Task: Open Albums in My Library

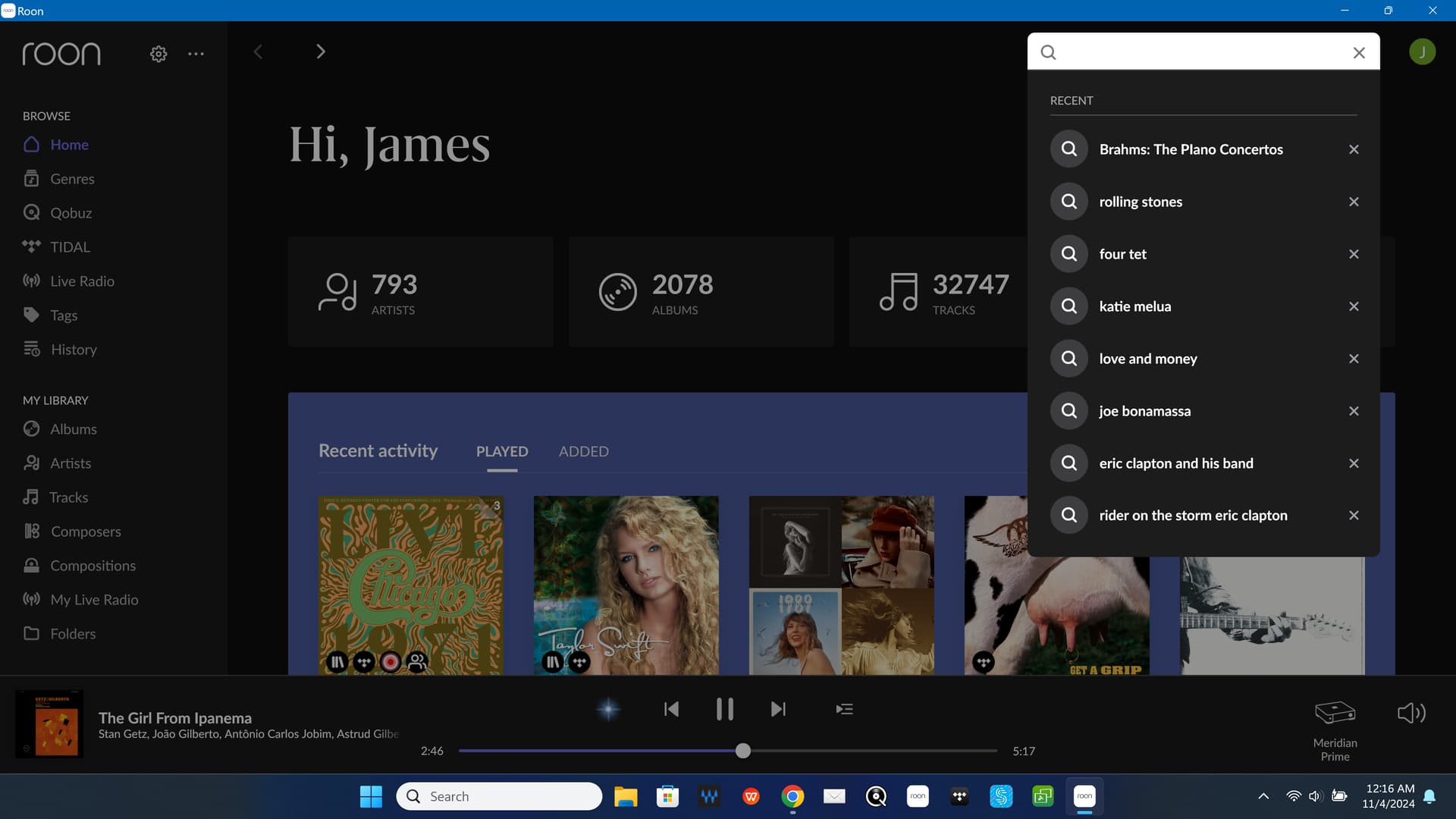Action: pyautogui.click(x=60, y=428)
